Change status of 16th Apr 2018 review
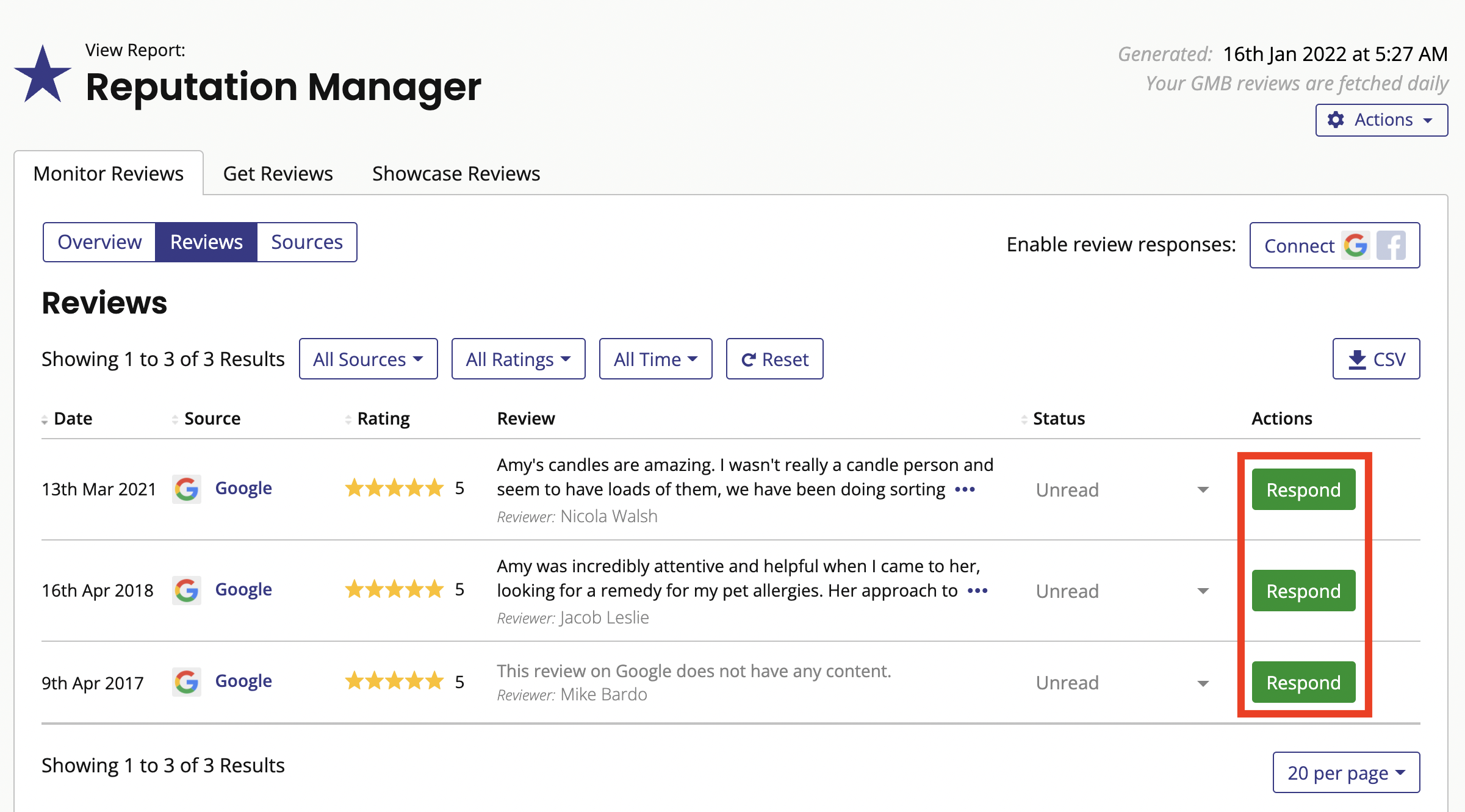1465x812 pixels. pos(1122,591)
